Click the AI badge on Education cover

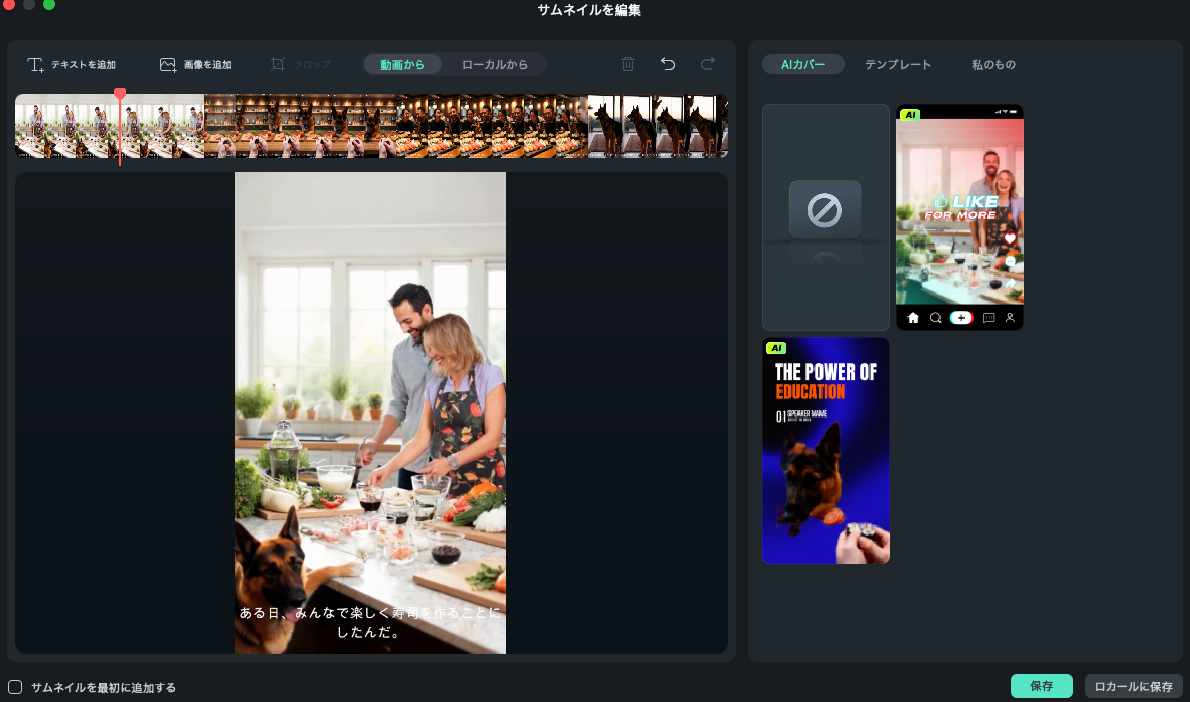tap(775, 348)
